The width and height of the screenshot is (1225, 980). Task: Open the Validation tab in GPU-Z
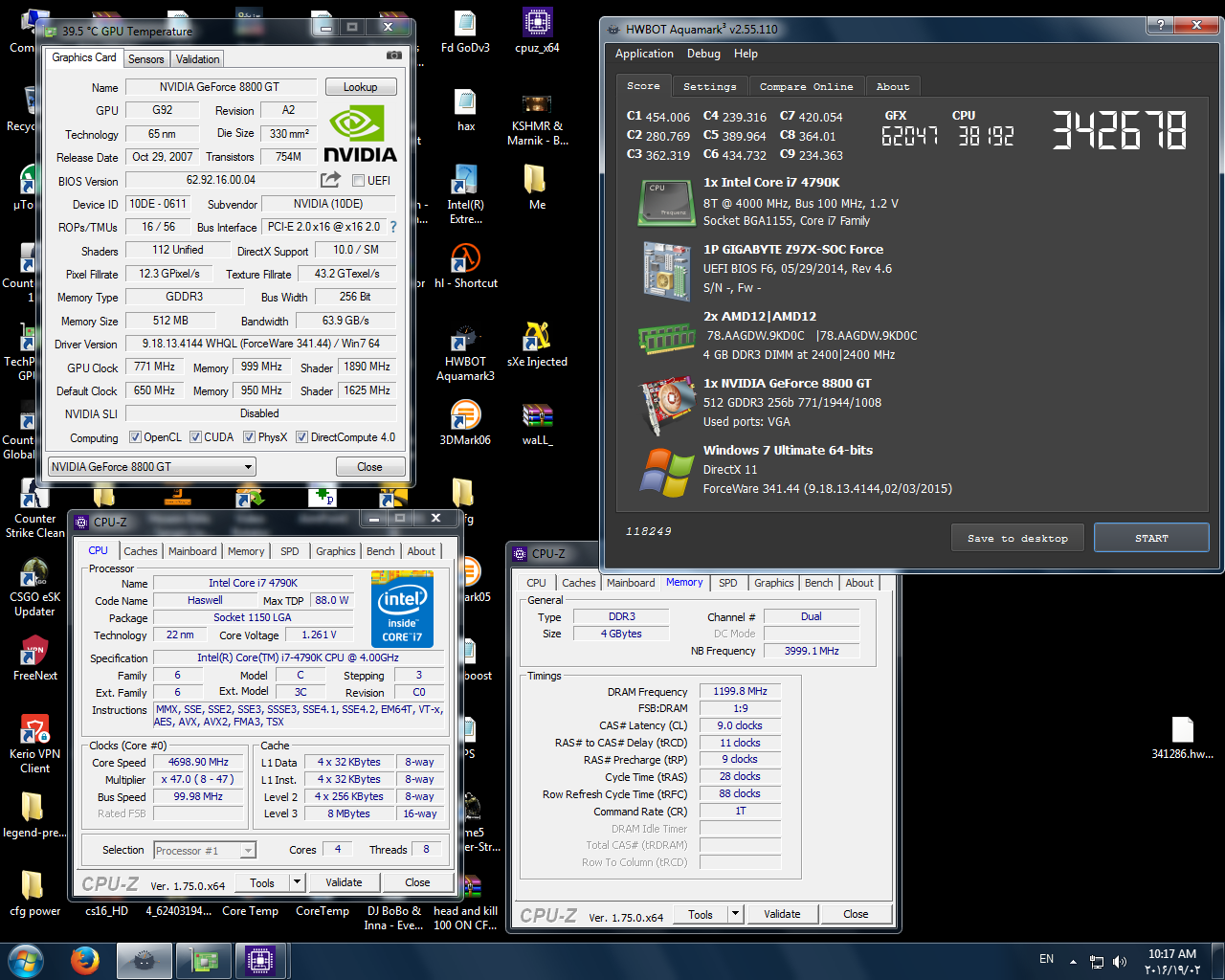pos(198,59)
